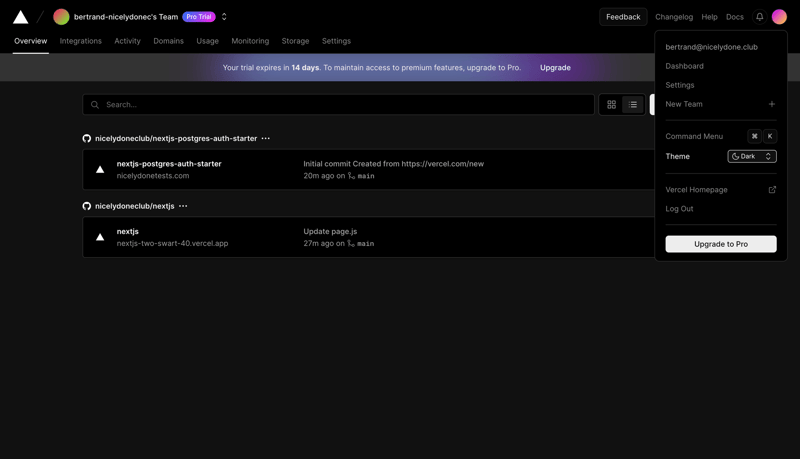
Task: Switch to the Storage tab
Action: pos(295,41)
